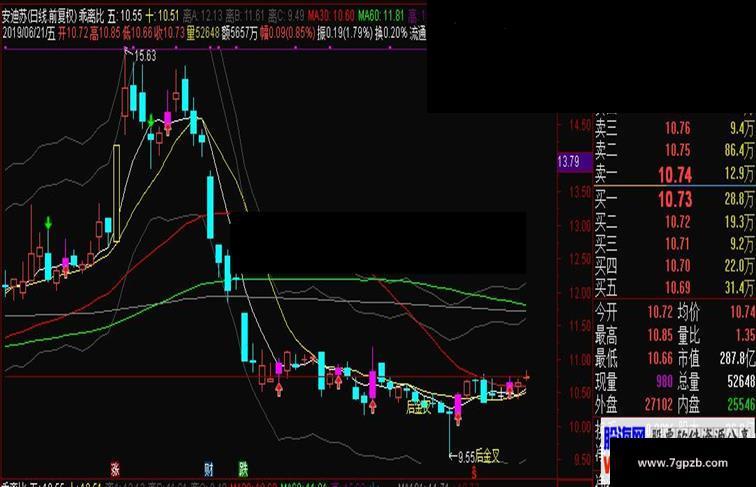Viewport: 756px width, 487px height.
Task: Select the 买五 10.69 bid row
Action: (x=675, y=288)
